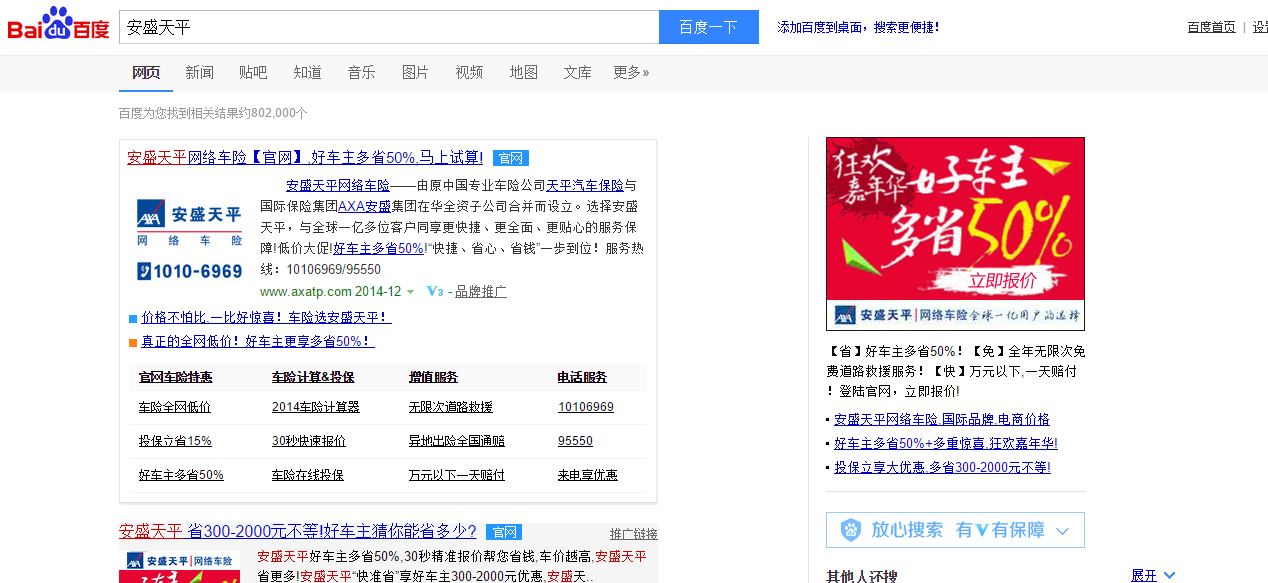Image resolution: width=1268 pixels, height=583 pixels.
Task: Switch to the 地图 tab
Action: (x=523, y=72)
